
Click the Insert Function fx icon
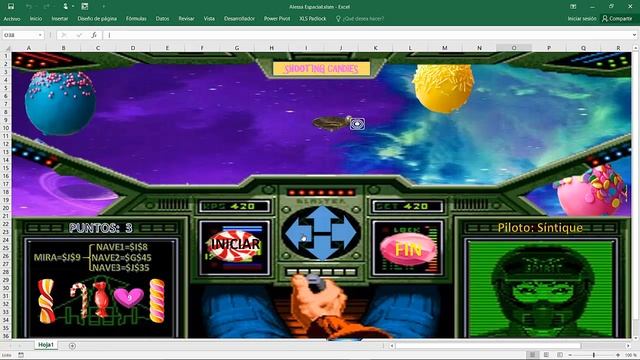(x=94, y=35)
